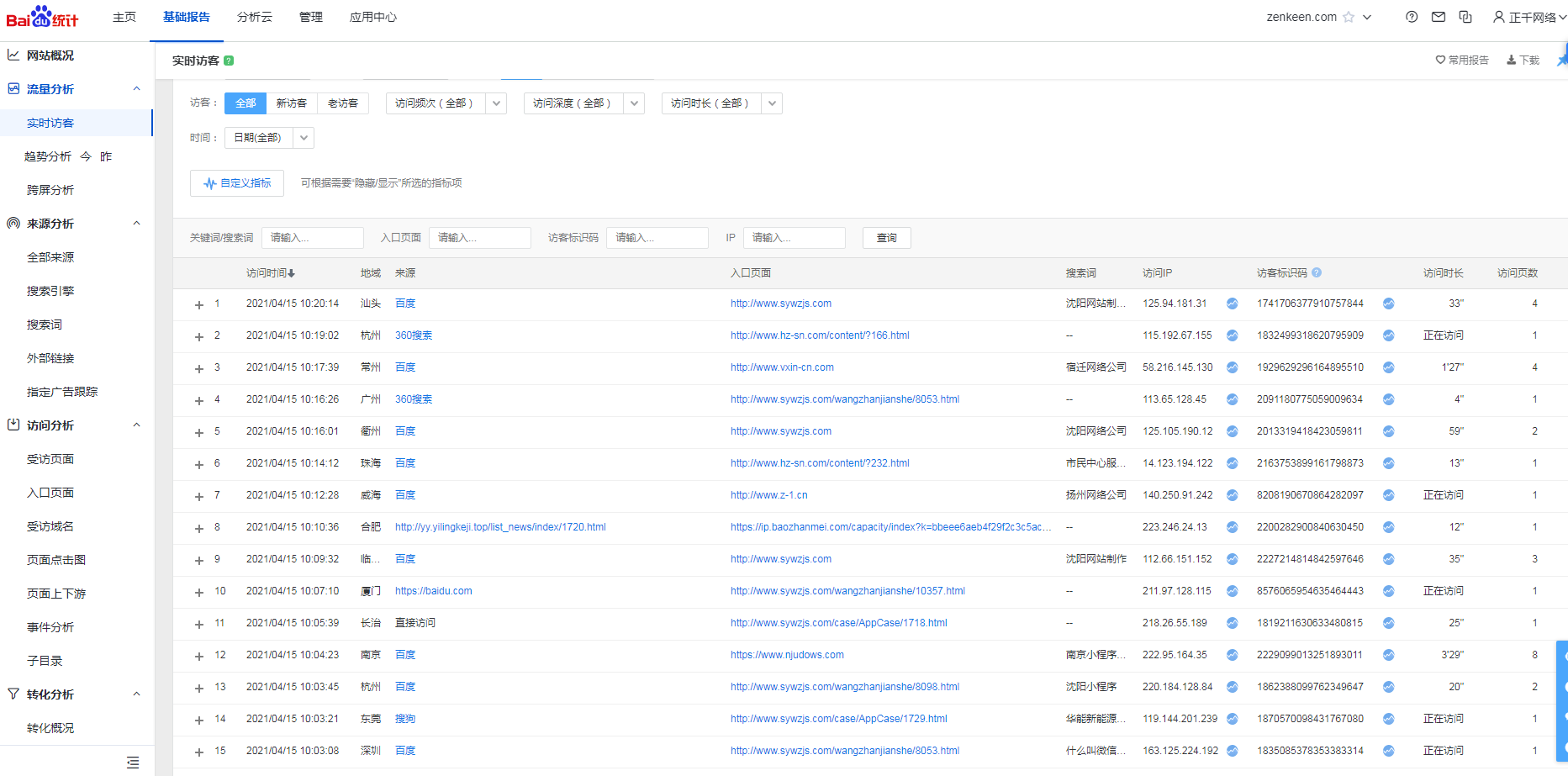
Task: Click the 入口页面 filter input field
Action: coord(479,238)
